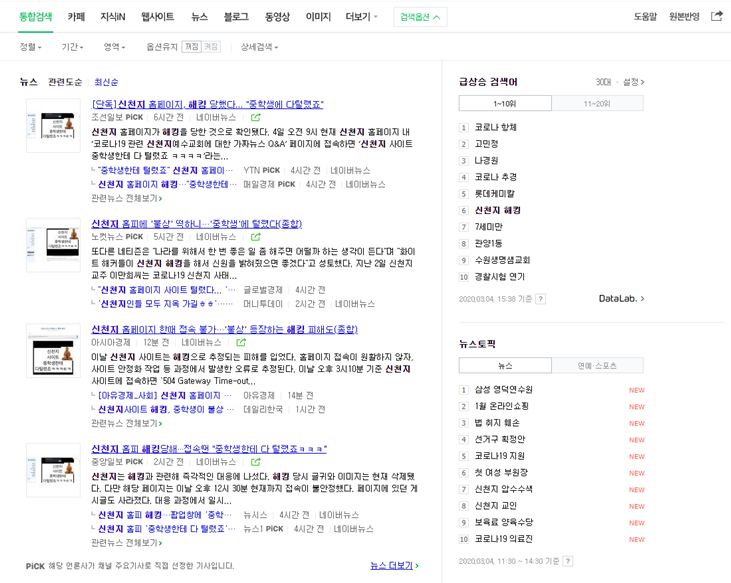
Task: Collapse the 검색옵션 search options
Action: click(420, 17)
